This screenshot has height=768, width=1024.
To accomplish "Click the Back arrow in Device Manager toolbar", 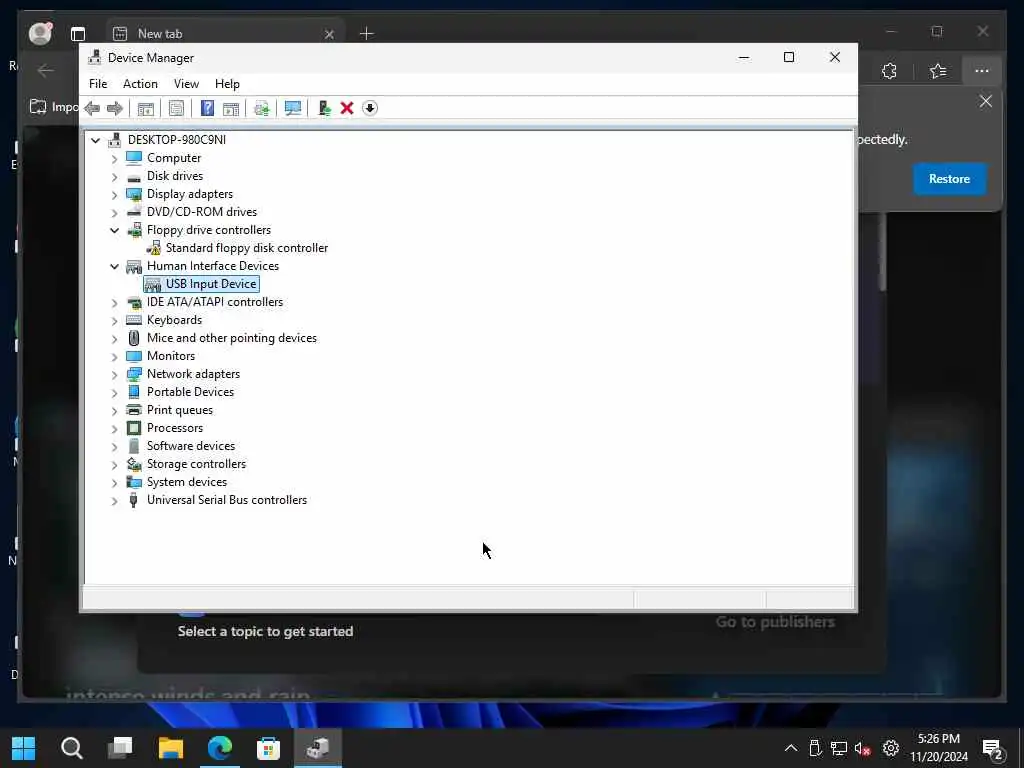I will (x=92, y=108).
